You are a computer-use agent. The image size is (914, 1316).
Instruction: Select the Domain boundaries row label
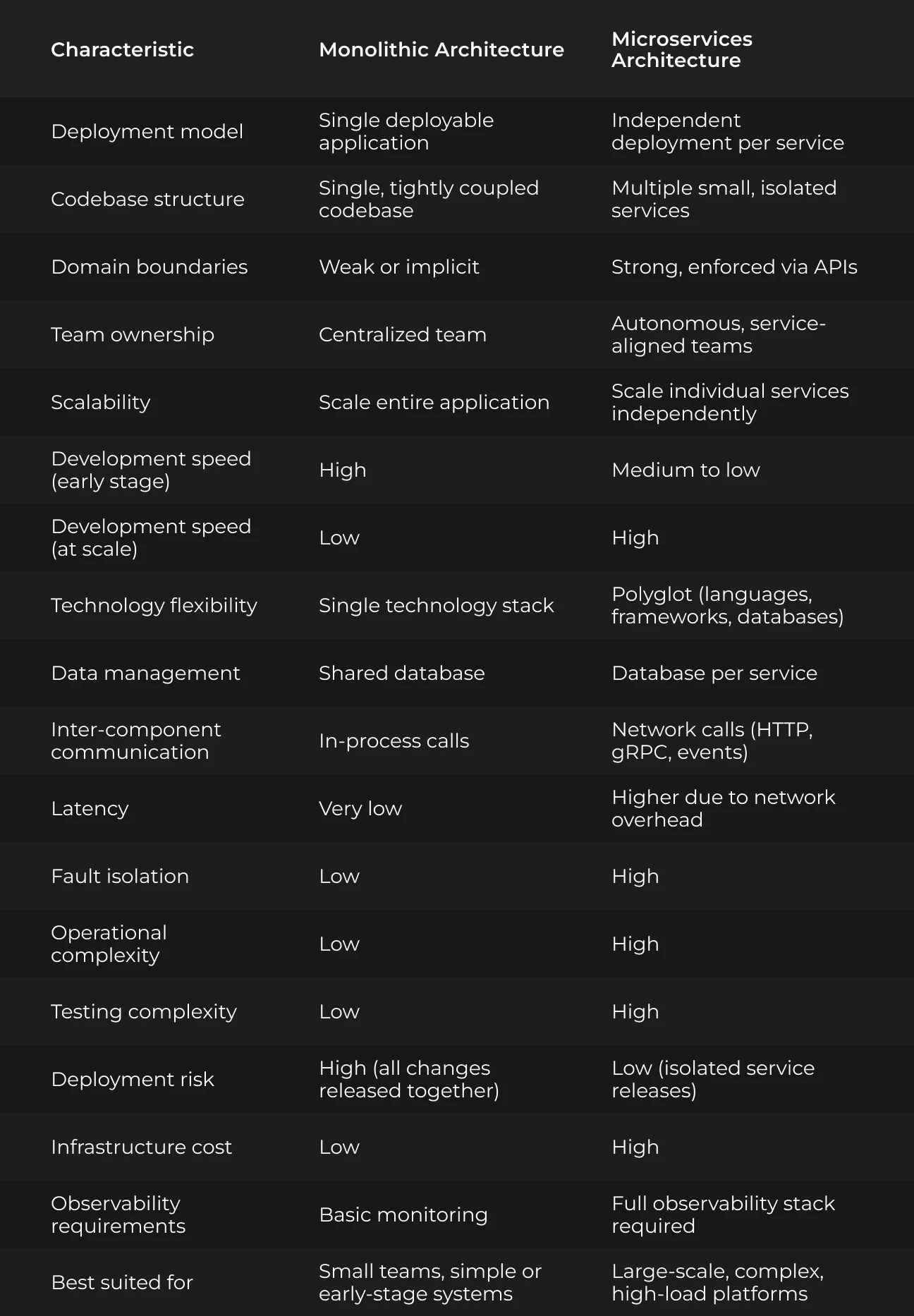[150, 267]
